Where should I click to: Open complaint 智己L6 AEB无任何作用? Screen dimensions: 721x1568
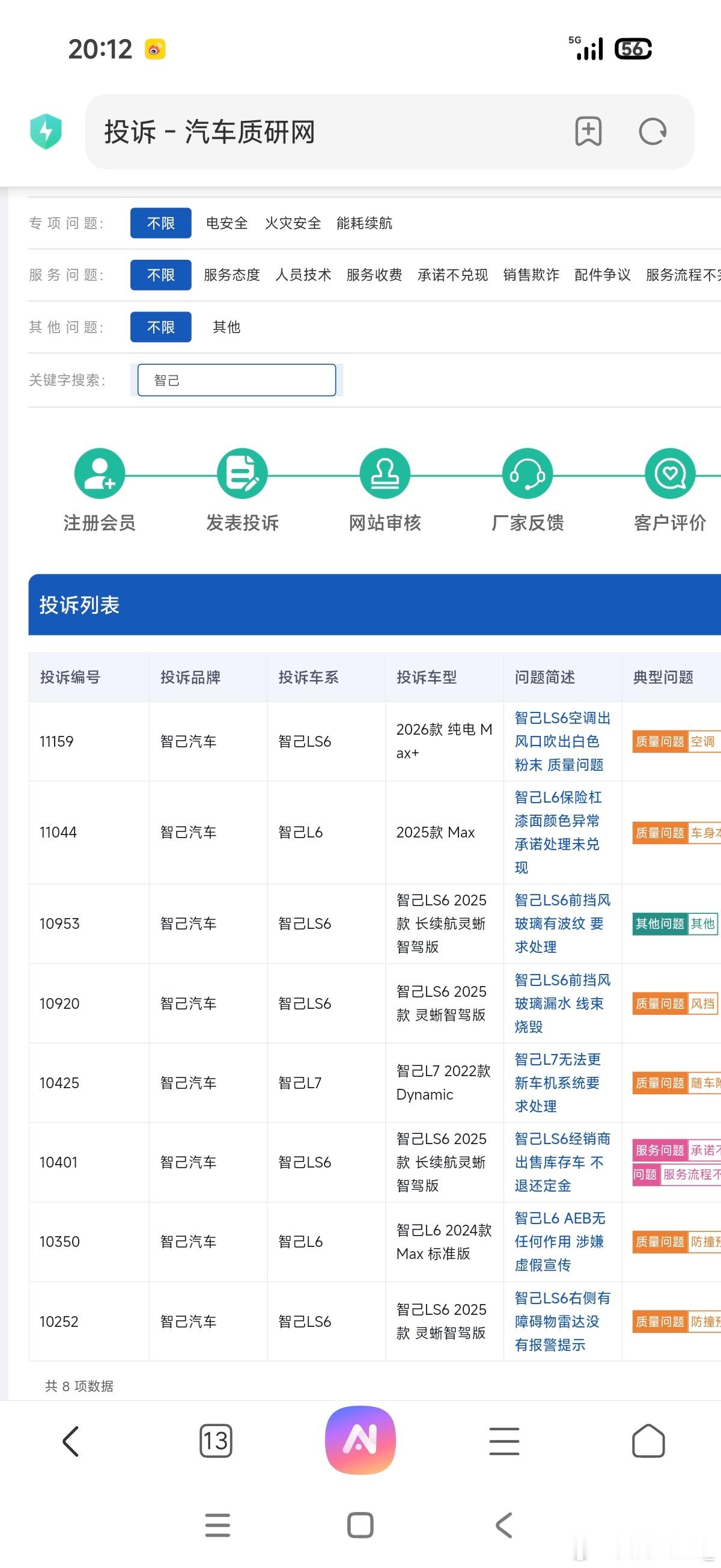pos(560,1241)
